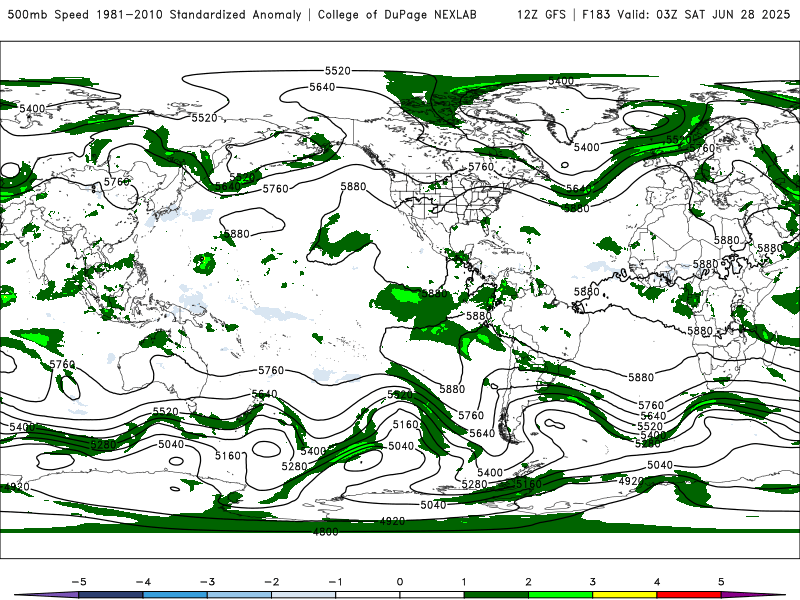
Task: Click the pale blue -2 to -1 colorbar segment
Action: click(x=304, y=595)
